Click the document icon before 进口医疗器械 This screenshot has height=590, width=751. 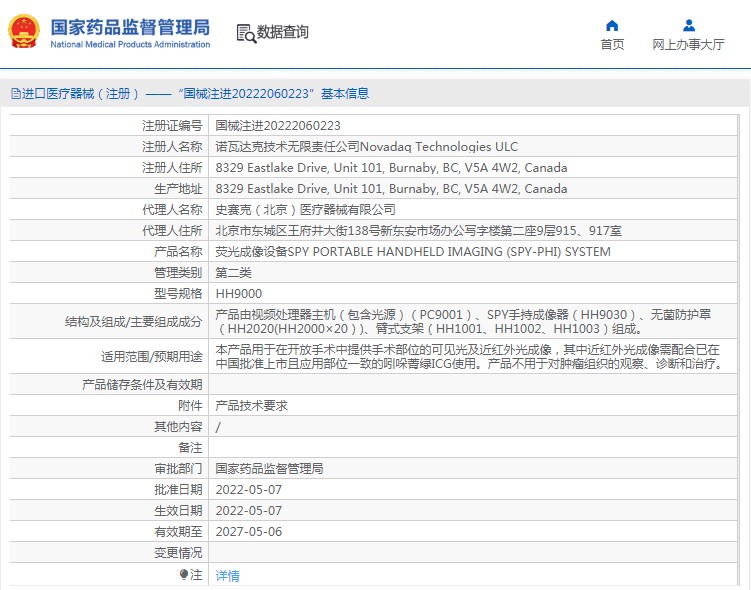point(16,93)
